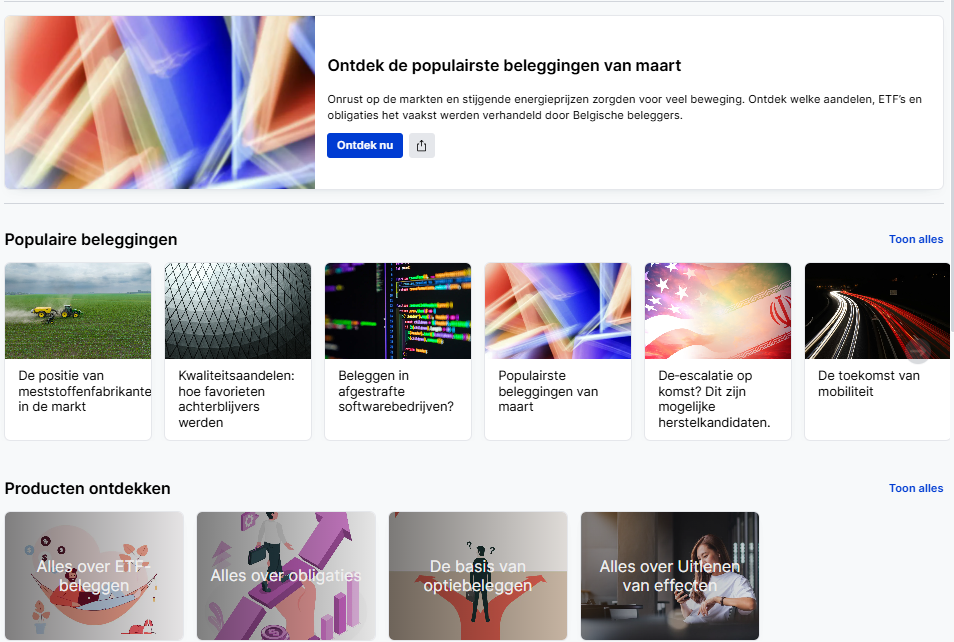Click the share icon next to Ontdek nu

pos(422,145)
